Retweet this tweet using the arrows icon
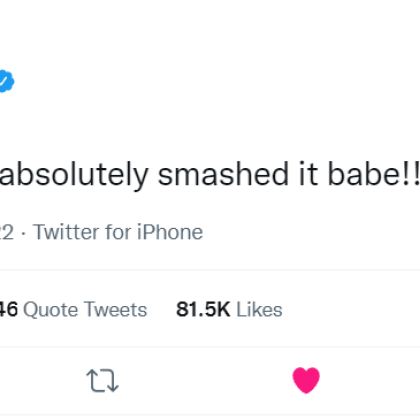Image resolution: width=420 pixels, height=420 pixels. (x=102, y=380)
